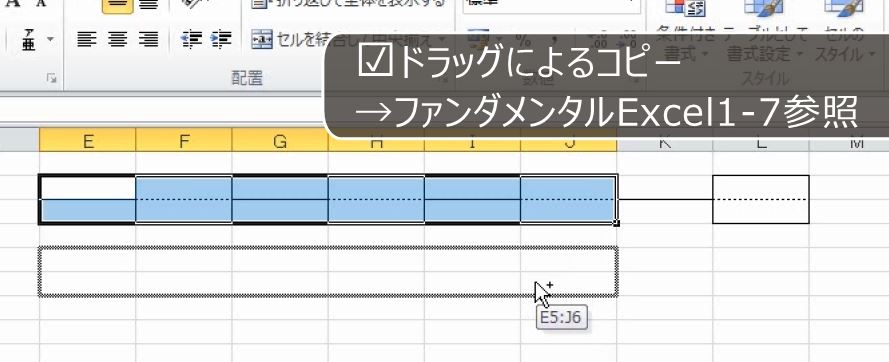
Task: Open the phonetic guide dropdown arrow
Action: click(50, 40)
